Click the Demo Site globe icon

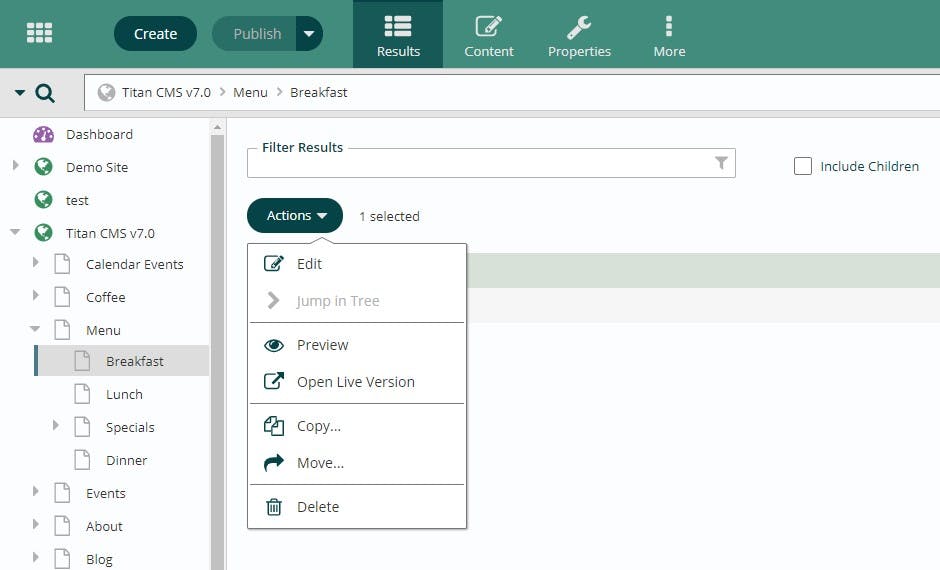pos(43,167)
